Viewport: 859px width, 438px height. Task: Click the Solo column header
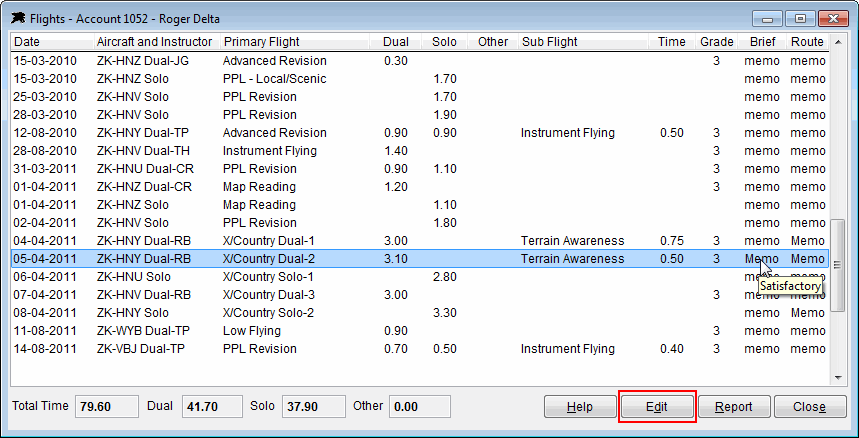tap(444, 42)
